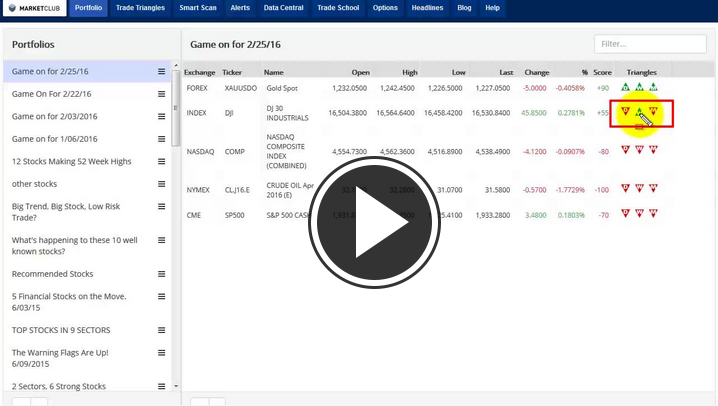Select 12 Stocks Making 52 Week Highs portfolio
718x406 pixels.
[71, 161]
